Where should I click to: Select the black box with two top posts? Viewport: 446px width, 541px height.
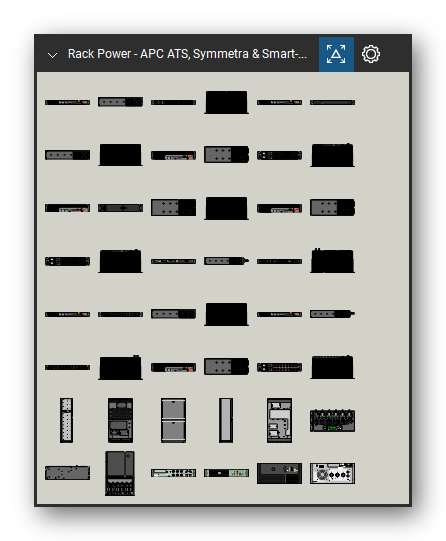pos(333,260)
